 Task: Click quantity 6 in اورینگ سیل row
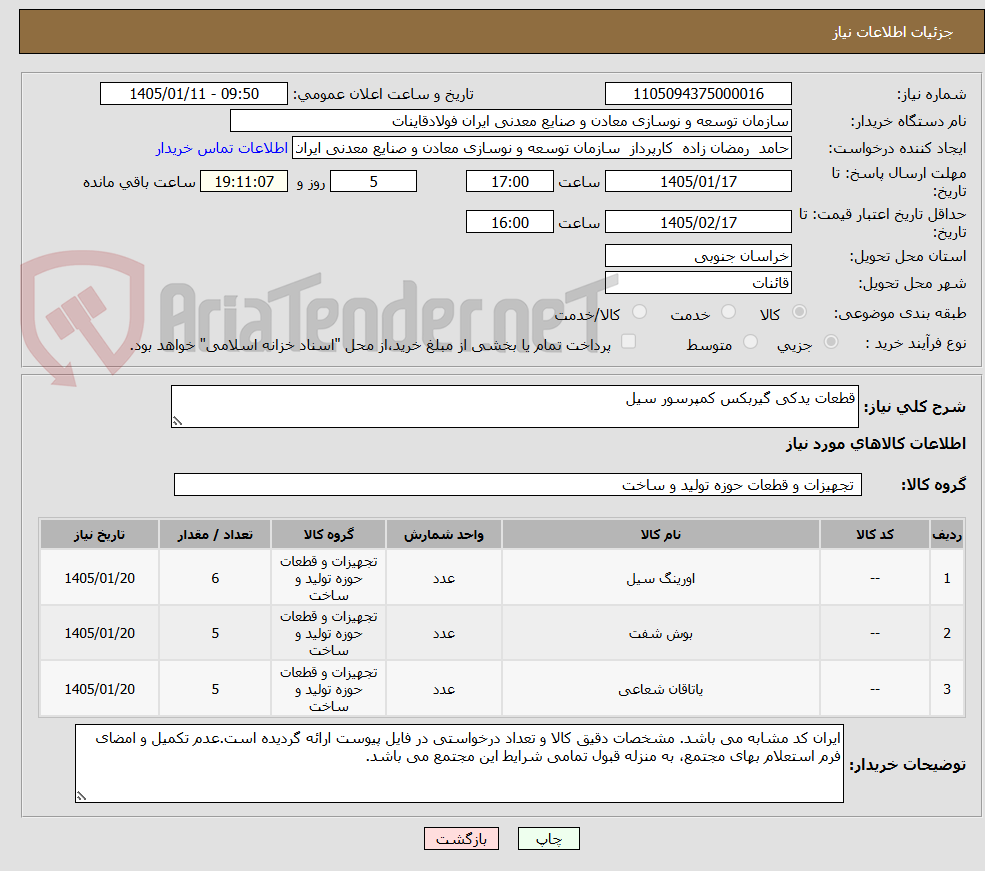[215, 578]
